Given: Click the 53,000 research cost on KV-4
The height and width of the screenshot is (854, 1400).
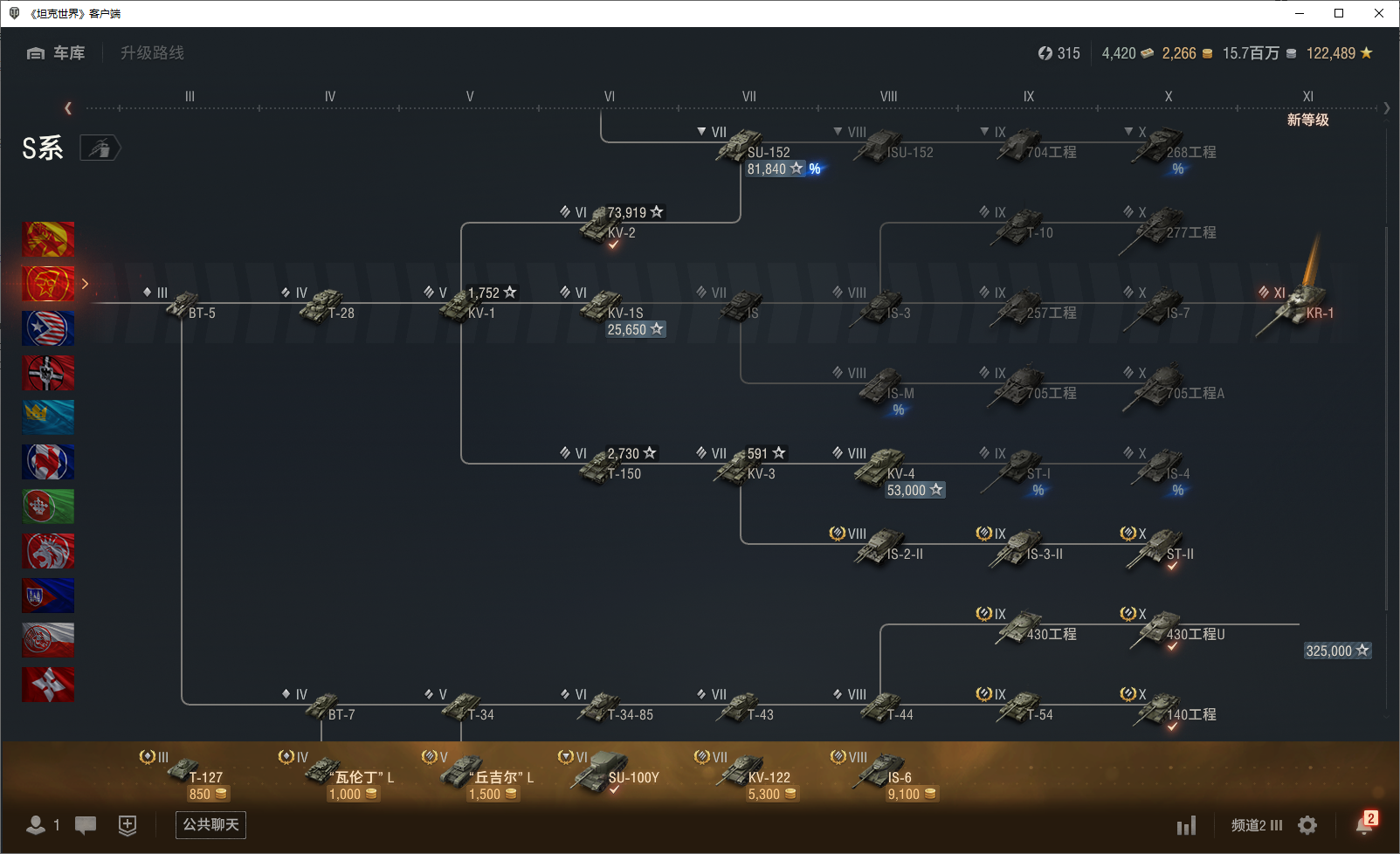Looking at the screenshot, I should [914, 491].
